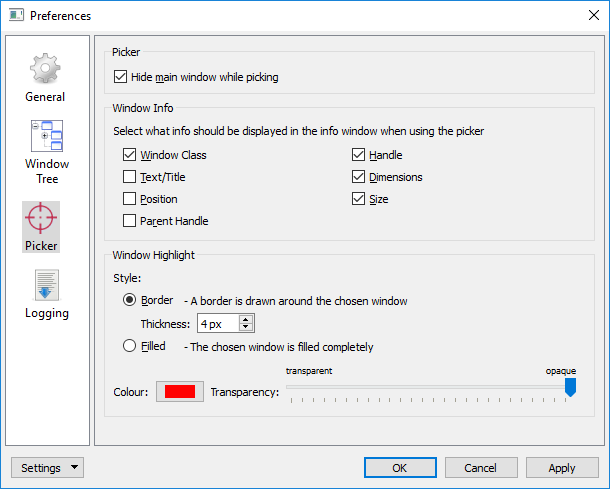The height and width of the screenshot is (489, 610).
Task: Increase thickness with the up arrow
Action: click(x=245, y=320)
